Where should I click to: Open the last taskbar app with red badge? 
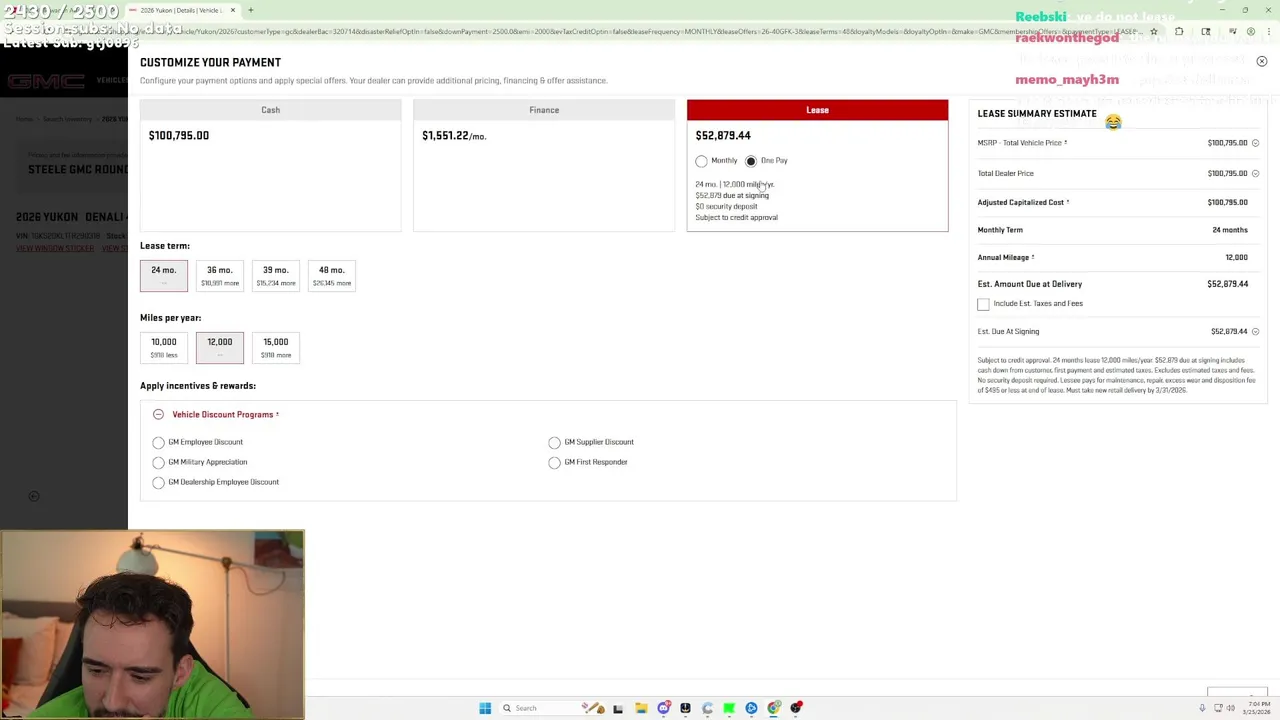click(x=796, y=708)
